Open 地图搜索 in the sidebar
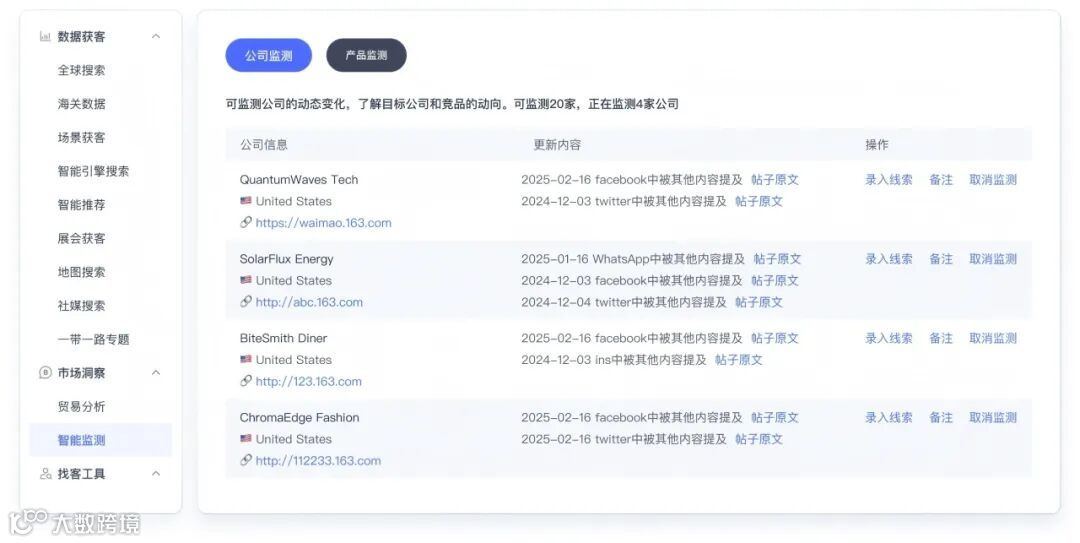 tap(81, 272)
